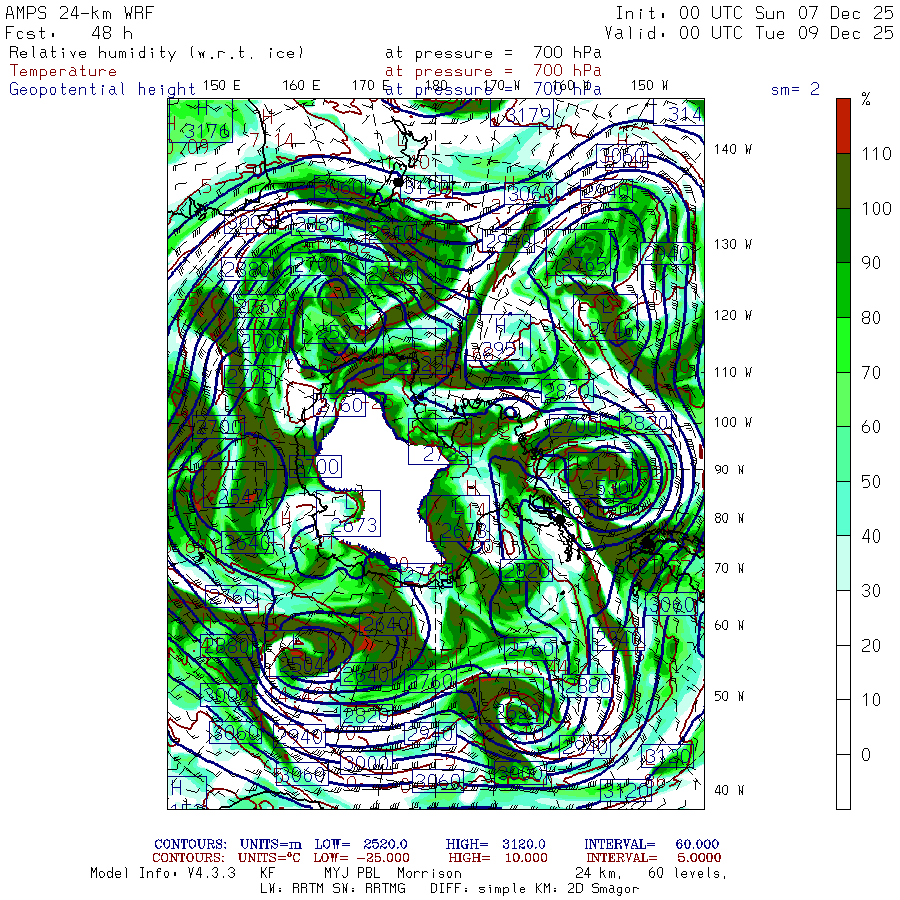This screenshot has width=900, height=900.
Task: Click the "2673" low label over the continent
Action: (x=355, y=525)
